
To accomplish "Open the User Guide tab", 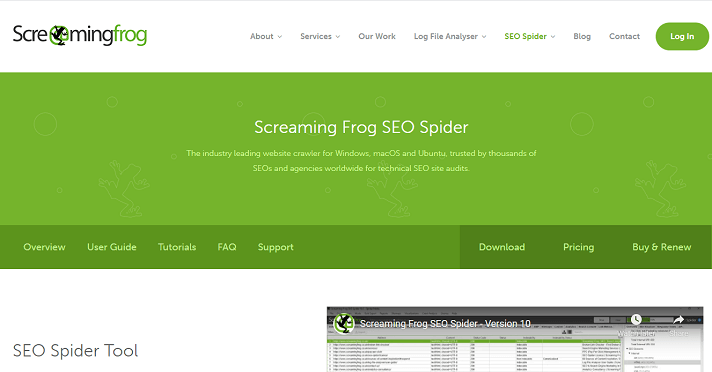I will pyautogui.click(x=112, y=247).
